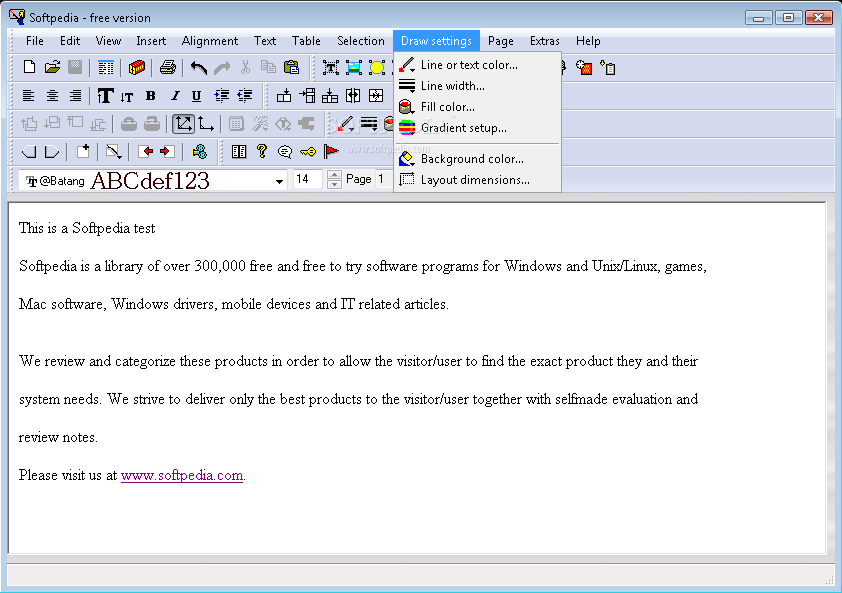Center-align the text
Image resolution: width=842 pixels, height=593 pixels.
click(x=52, y=96)
